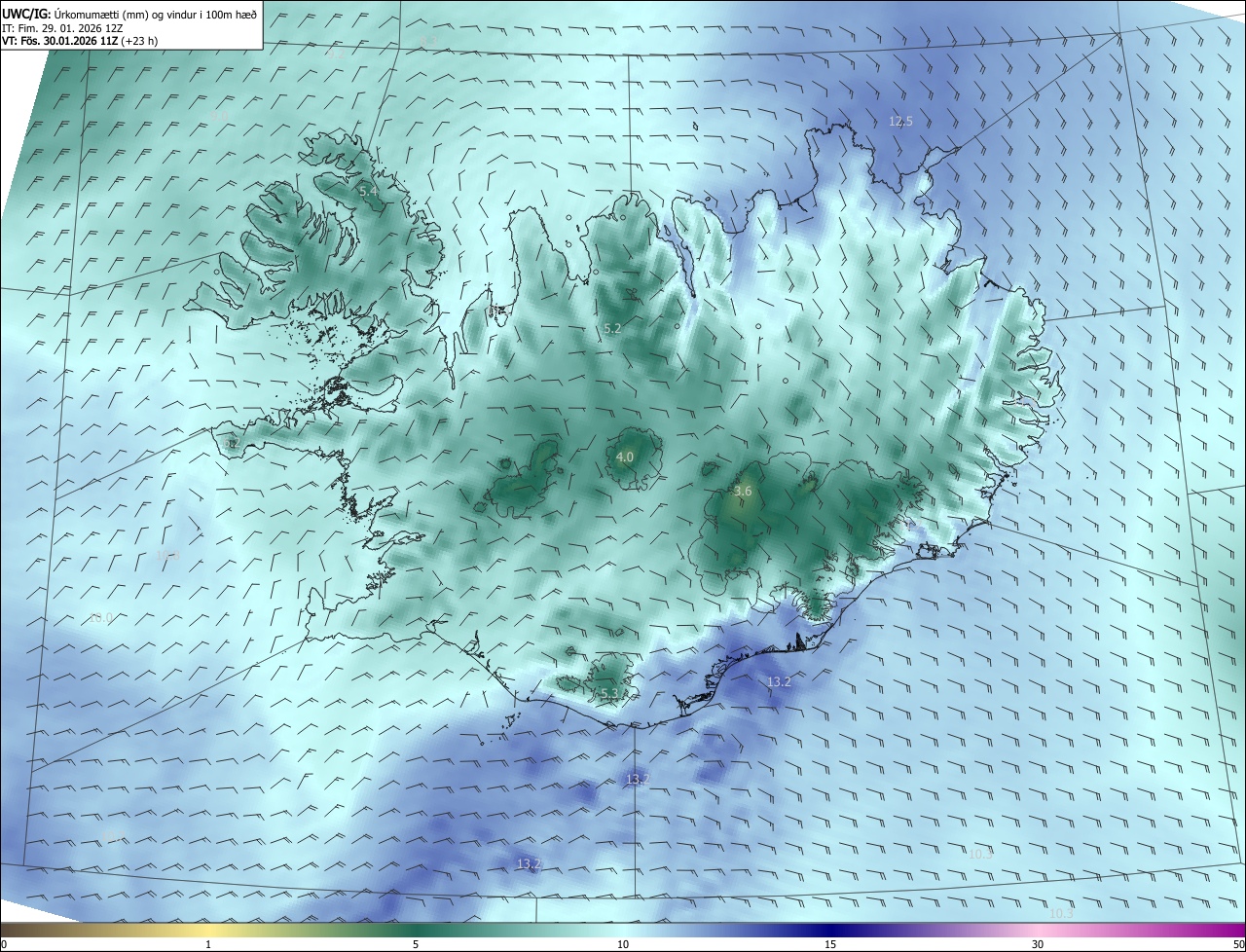Click the 5.2 value label in north Iceland
Screen dimensions: 1246x952
coord(612,329)
